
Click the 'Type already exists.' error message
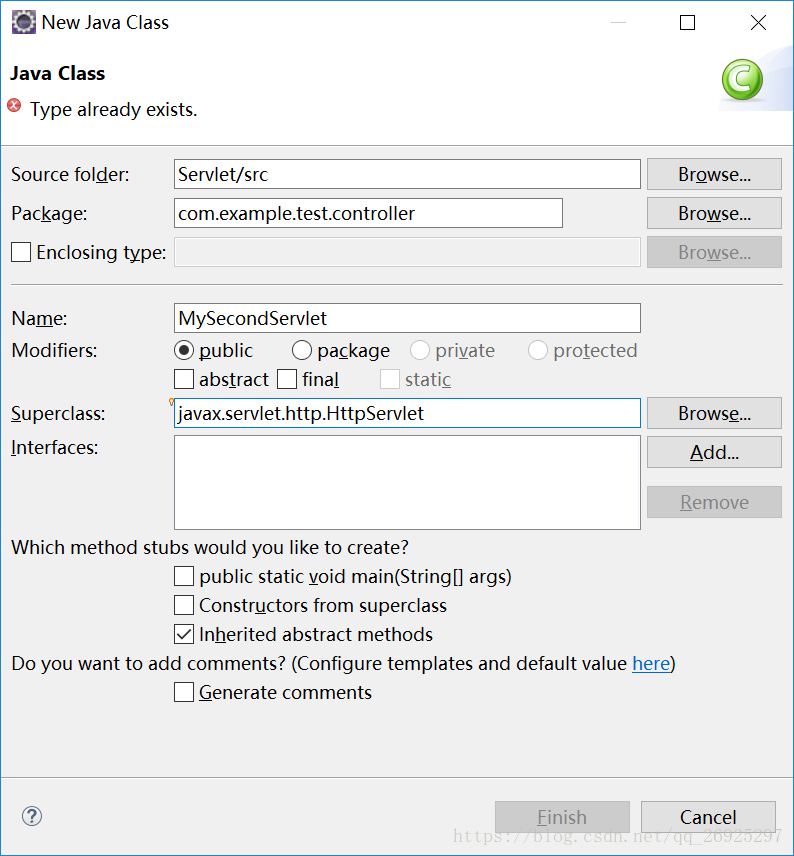(113, 110)
